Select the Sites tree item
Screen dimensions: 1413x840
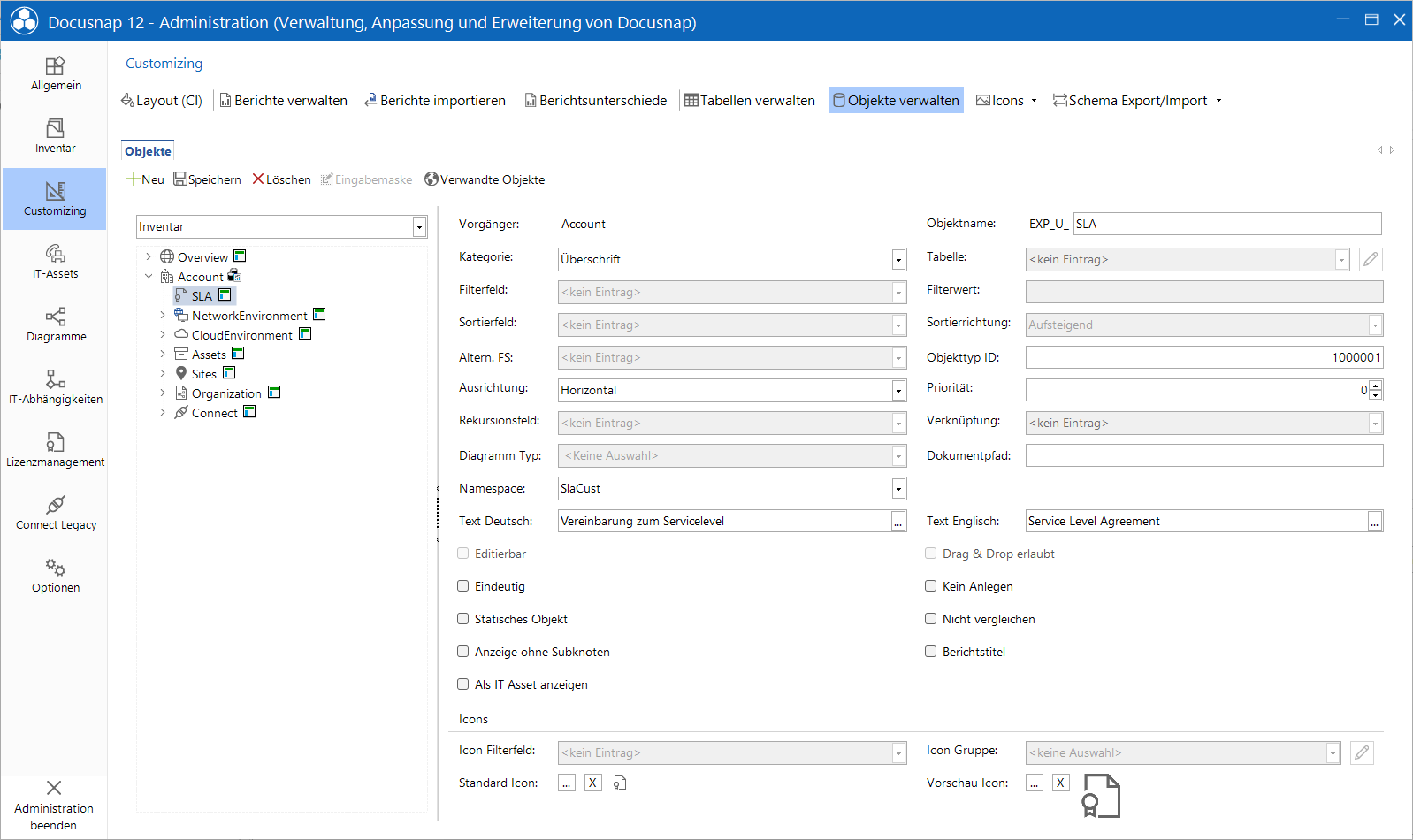[x=204, y=374]
